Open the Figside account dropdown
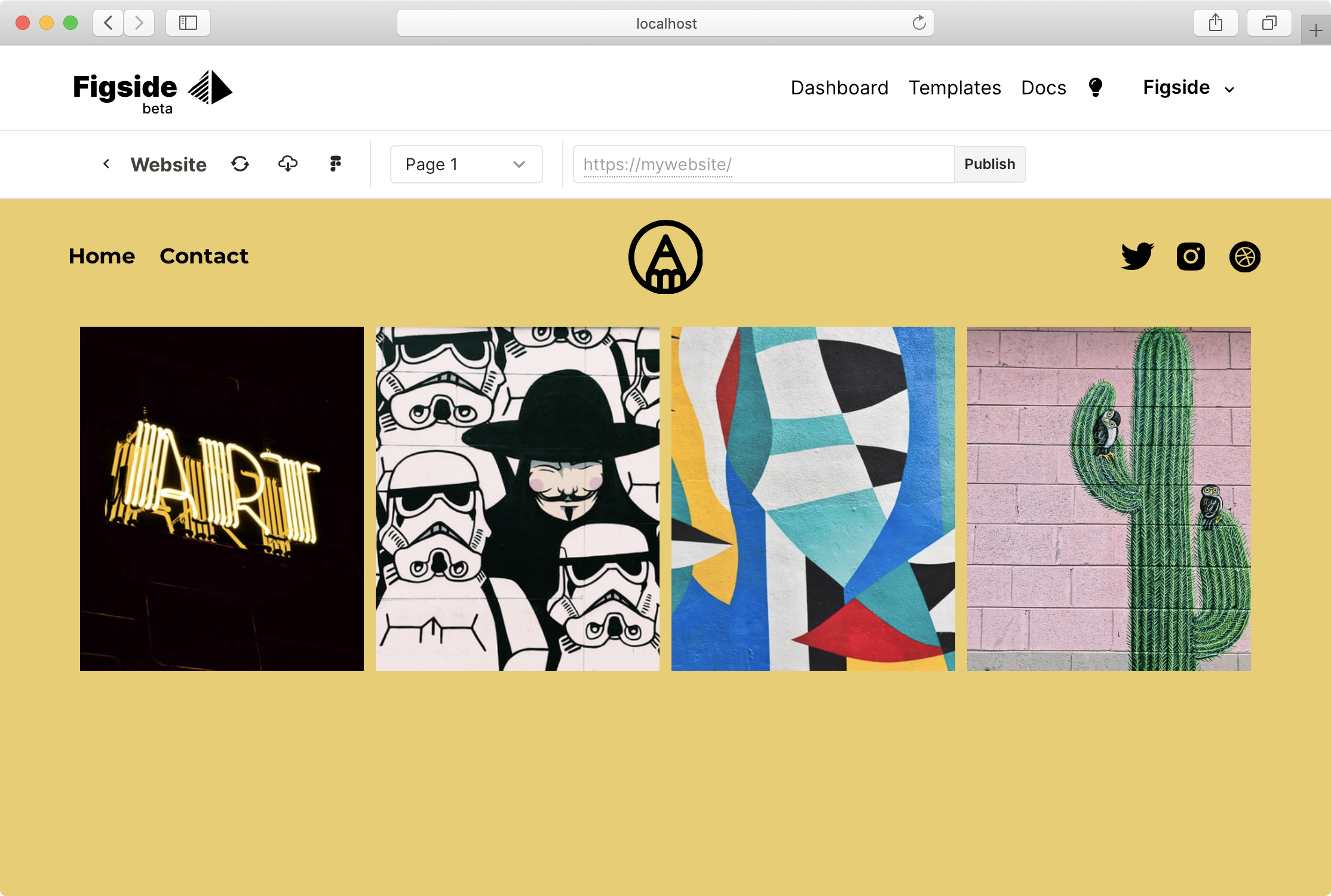Screen dimensions: 1331x896 (x=1189, y=88)
